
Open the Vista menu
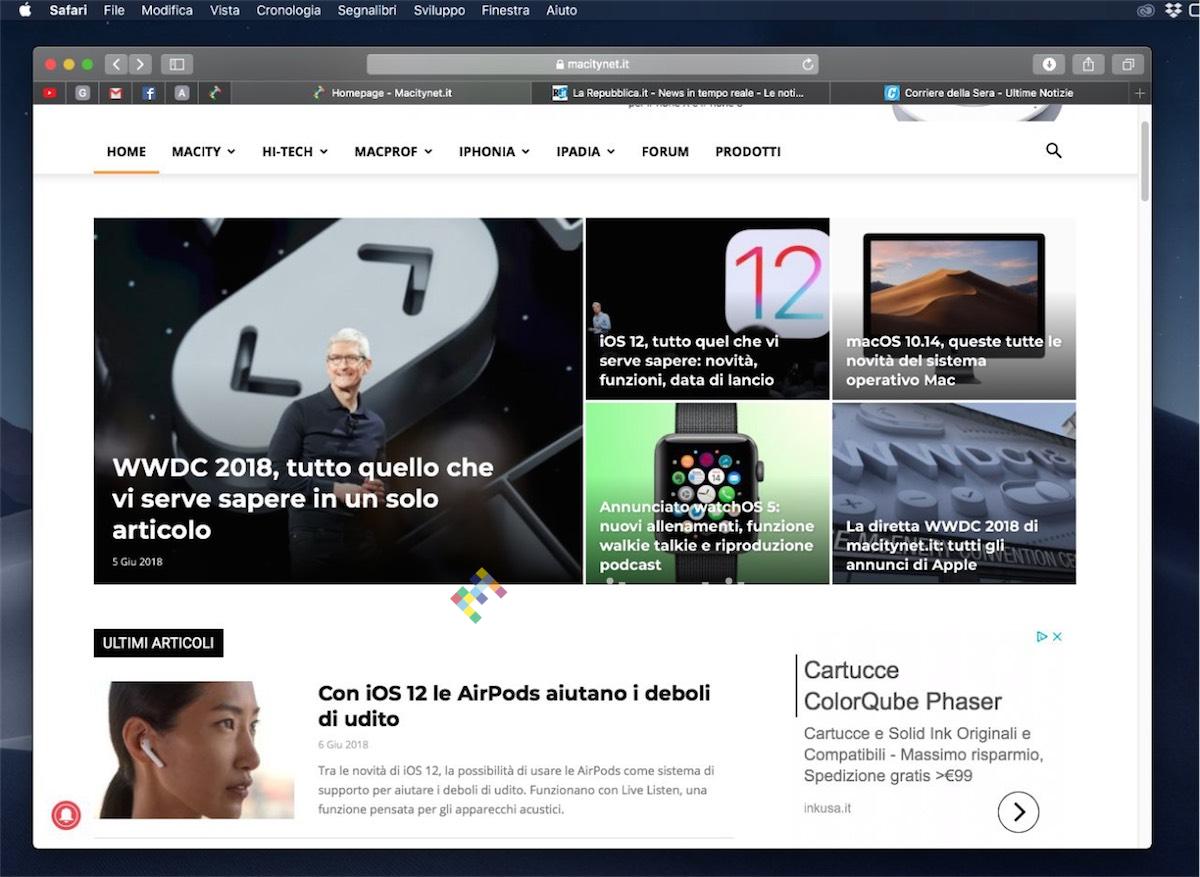(x=225, y=10)
